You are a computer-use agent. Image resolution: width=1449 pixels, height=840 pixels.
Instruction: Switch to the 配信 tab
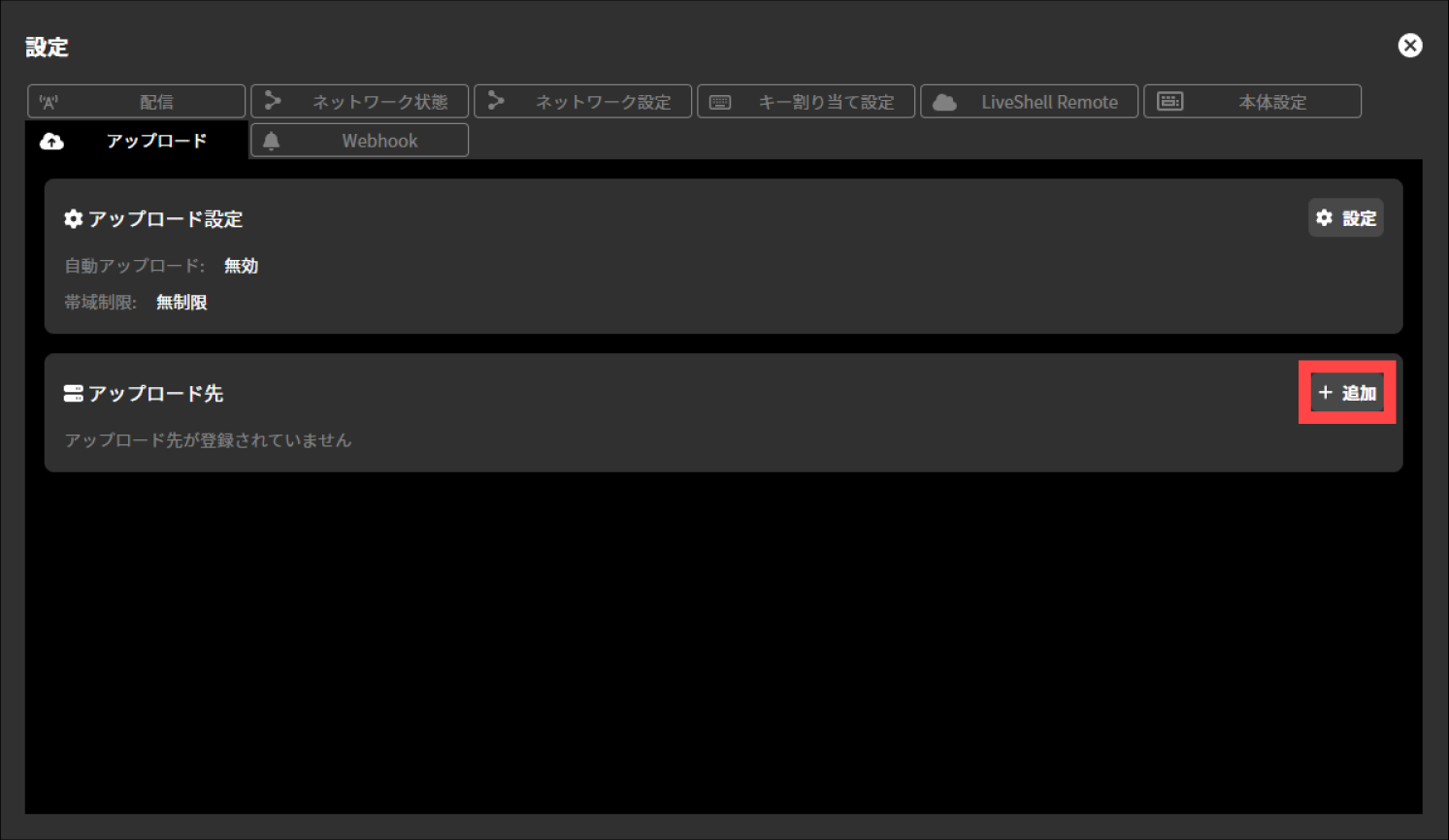pos(137,102)
